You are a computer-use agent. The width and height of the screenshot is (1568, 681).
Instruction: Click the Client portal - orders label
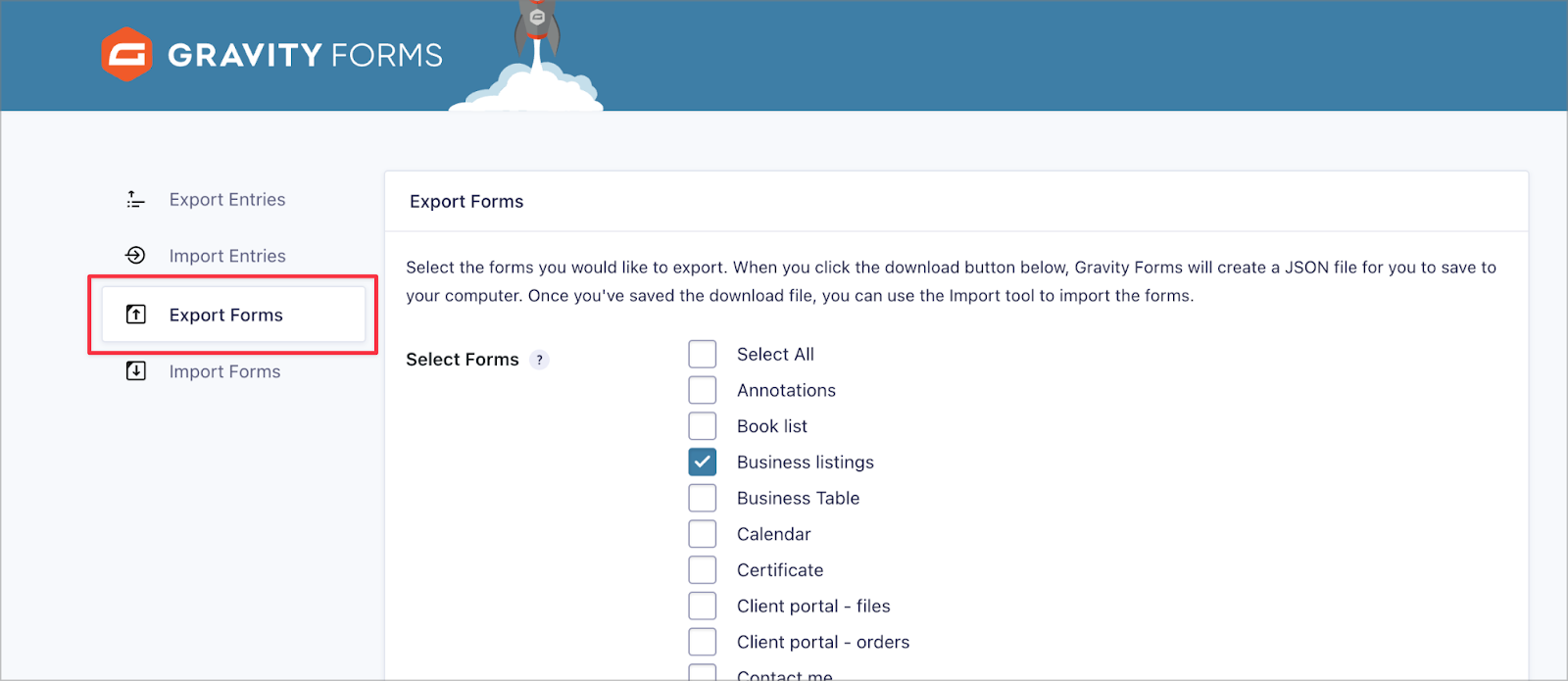[823, 643]
